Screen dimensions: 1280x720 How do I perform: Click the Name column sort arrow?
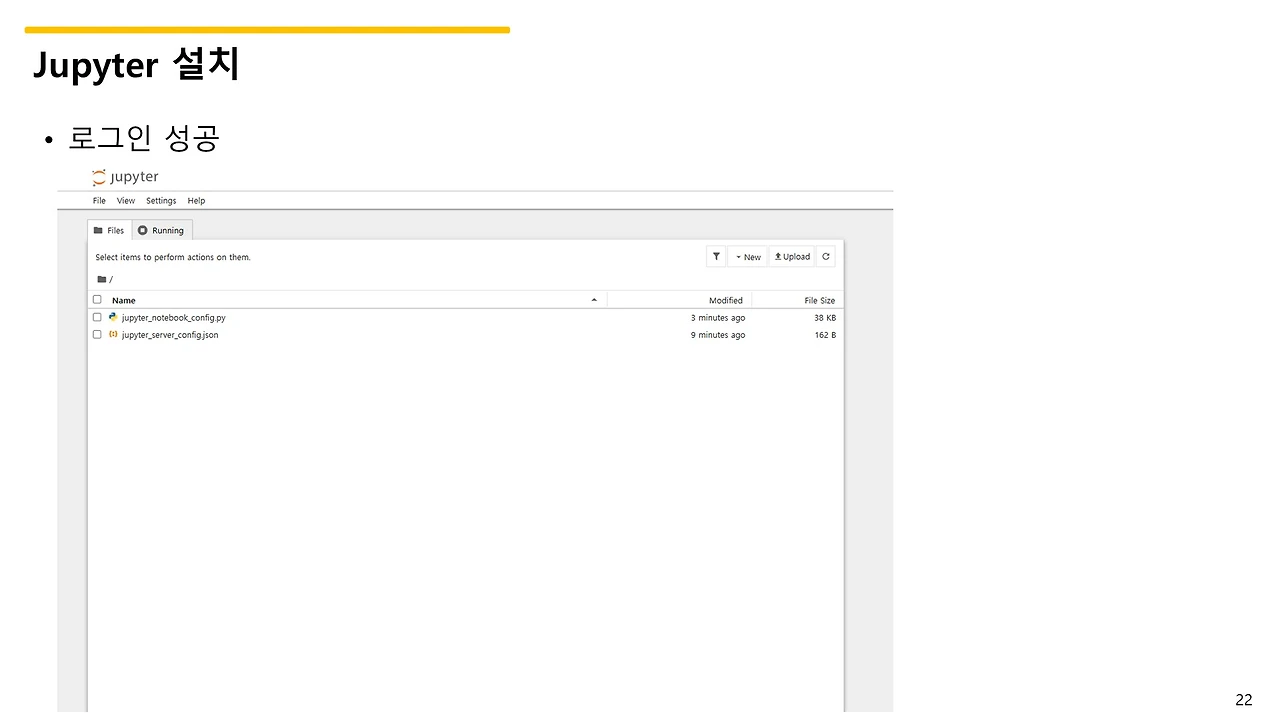pos(594,300)
